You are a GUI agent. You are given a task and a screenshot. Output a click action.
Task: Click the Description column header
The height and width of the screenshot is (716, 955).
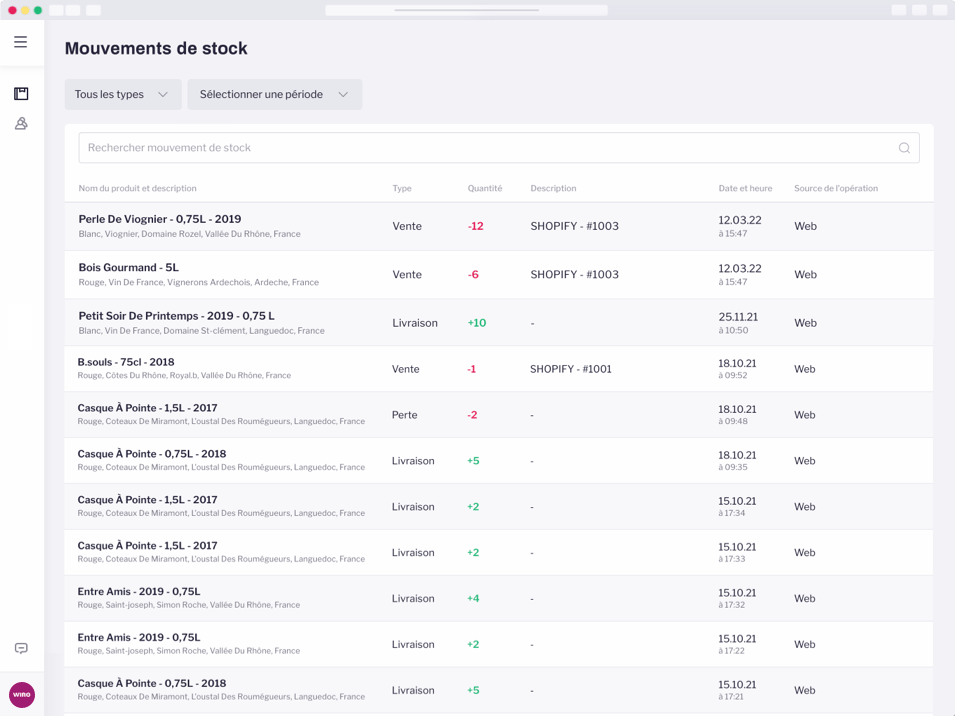(x=553, y=188)
